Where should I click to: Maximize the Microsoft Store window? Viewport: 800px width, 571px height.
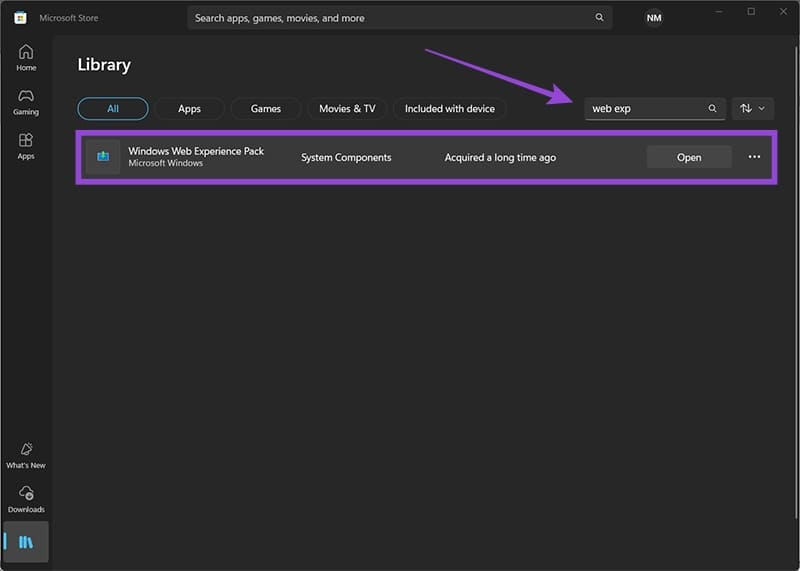(x=751, y=11)
